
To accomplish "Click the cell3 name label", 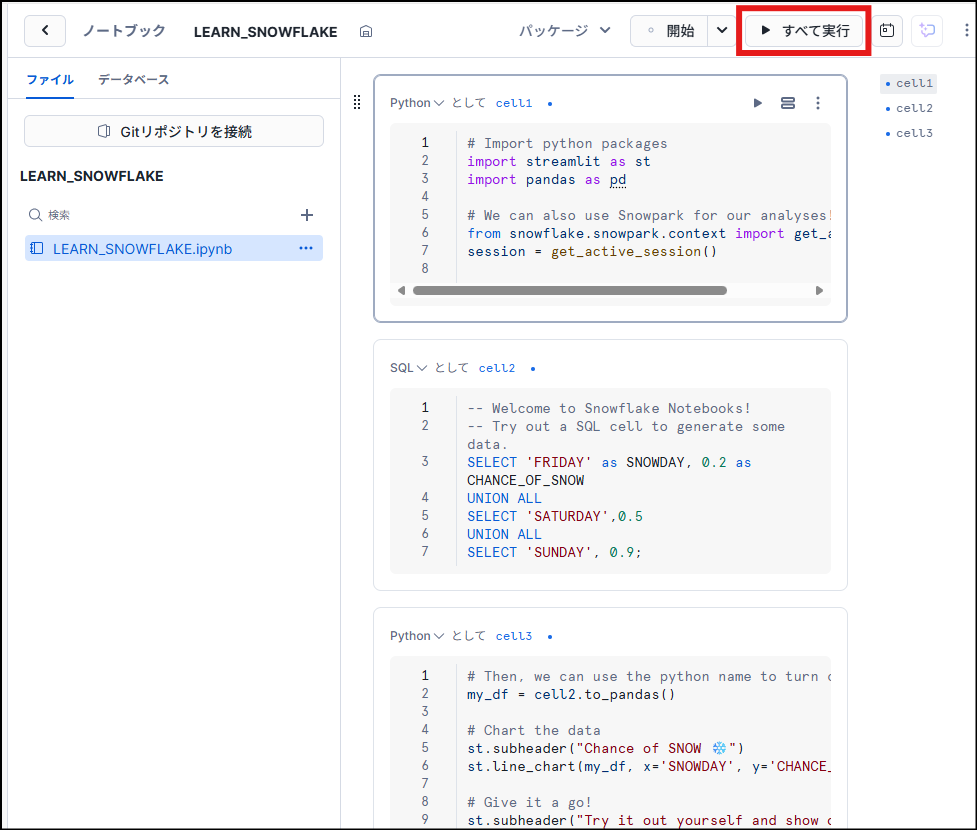I will (514, 636).
